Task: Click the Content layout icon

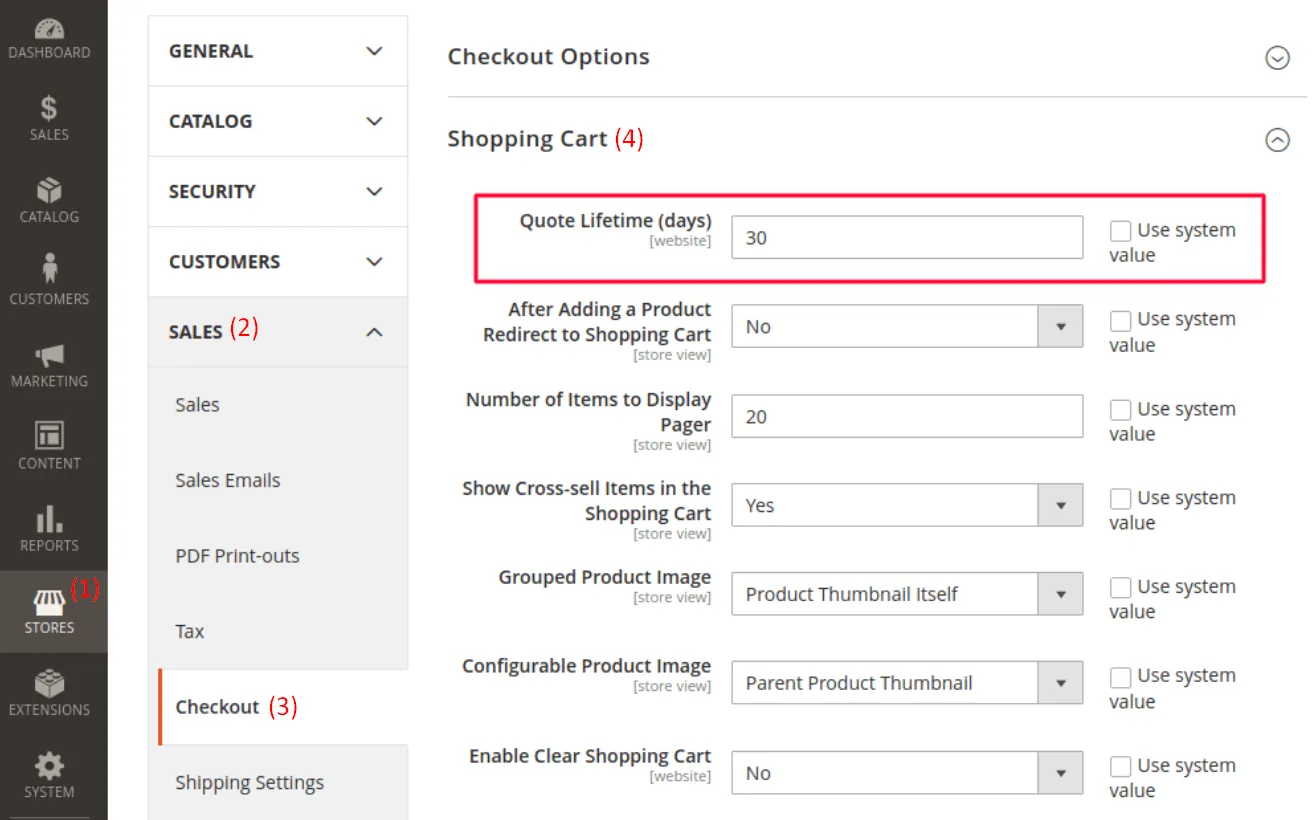Action: [x=49, y=436]
